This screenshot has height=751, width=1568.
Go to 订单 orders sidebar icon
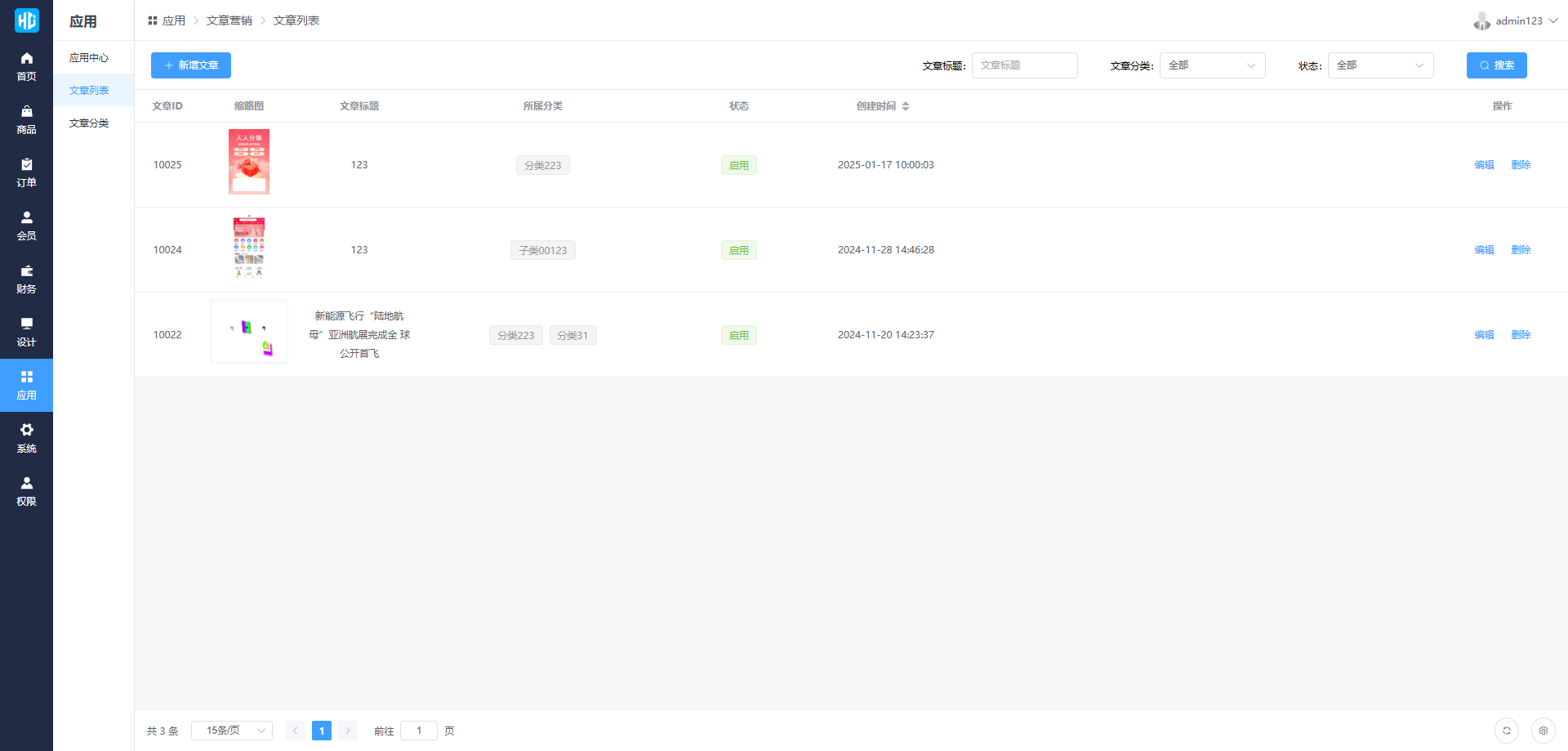click(26, 172)
